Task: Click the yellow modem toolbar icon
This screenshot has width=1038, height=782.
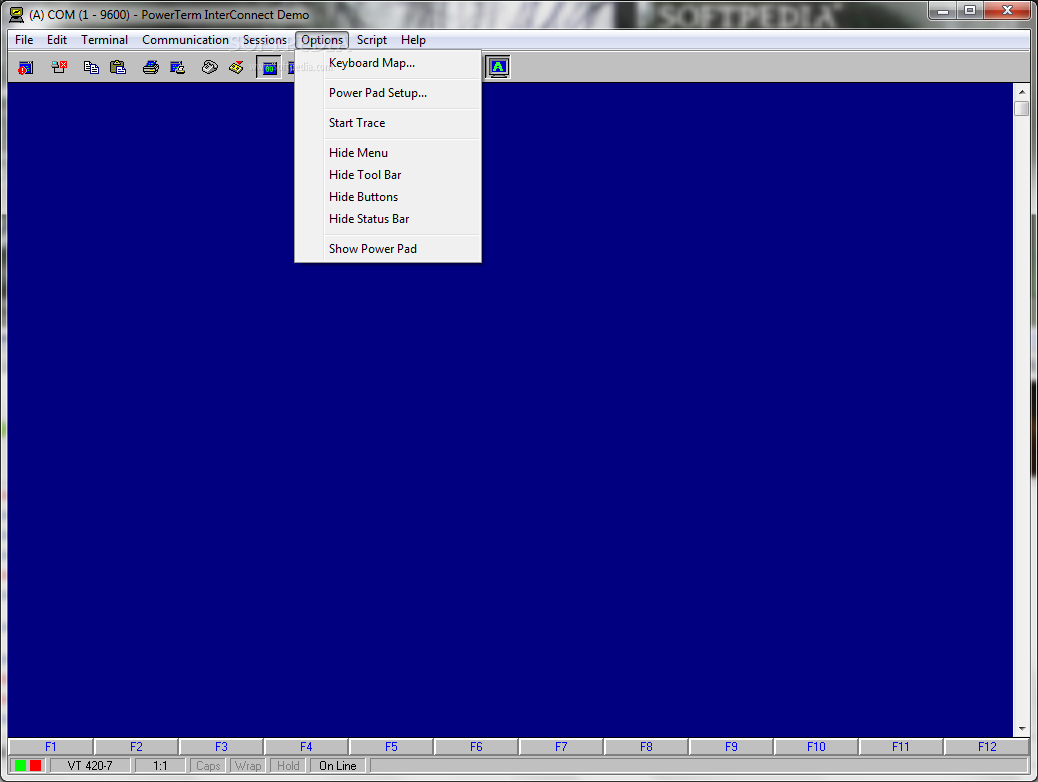Action: click(236, 68)
